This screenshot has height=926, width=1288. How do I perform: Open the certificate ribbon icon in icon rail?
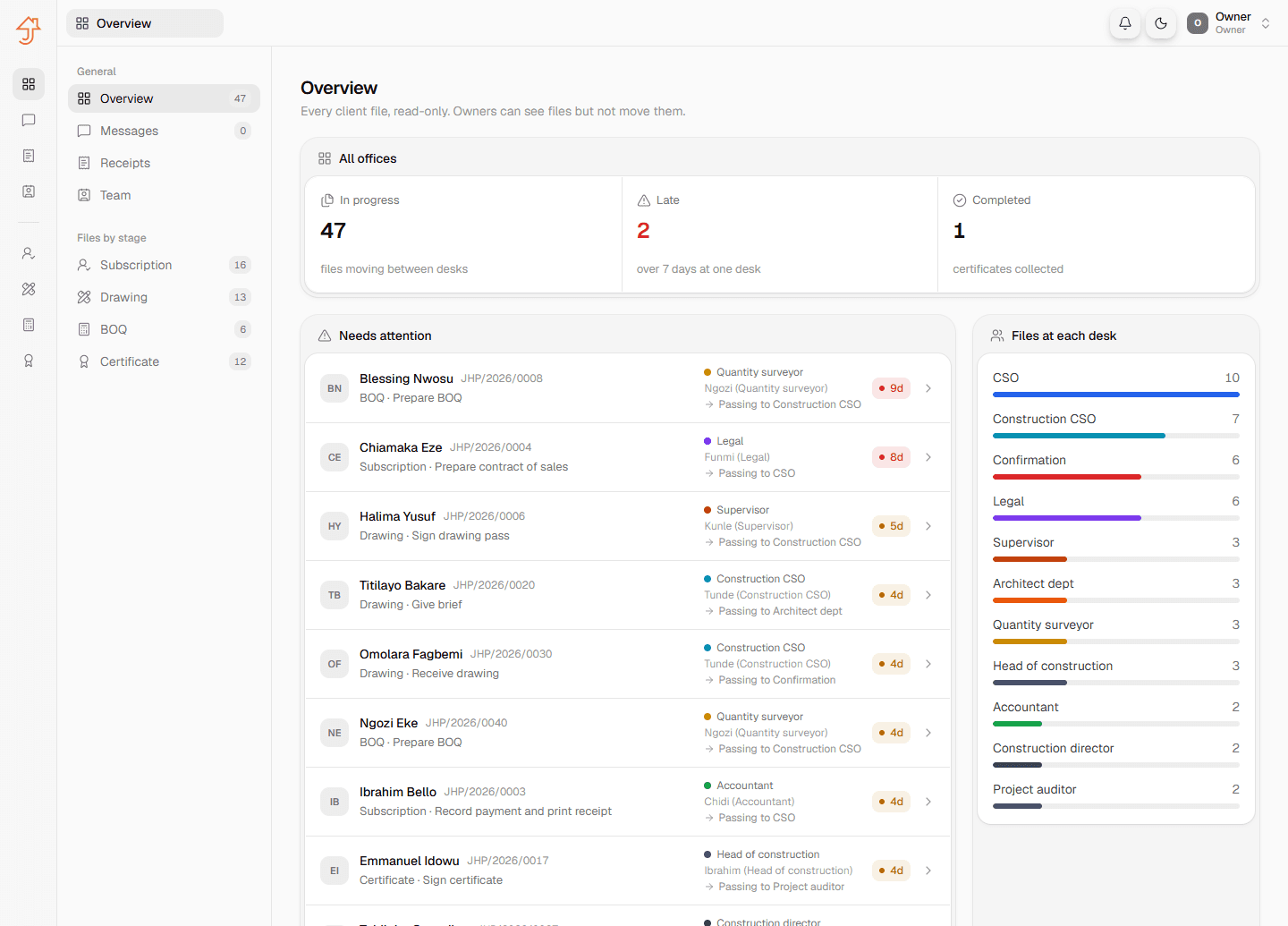pyautogui.click(x=29, y=361)
